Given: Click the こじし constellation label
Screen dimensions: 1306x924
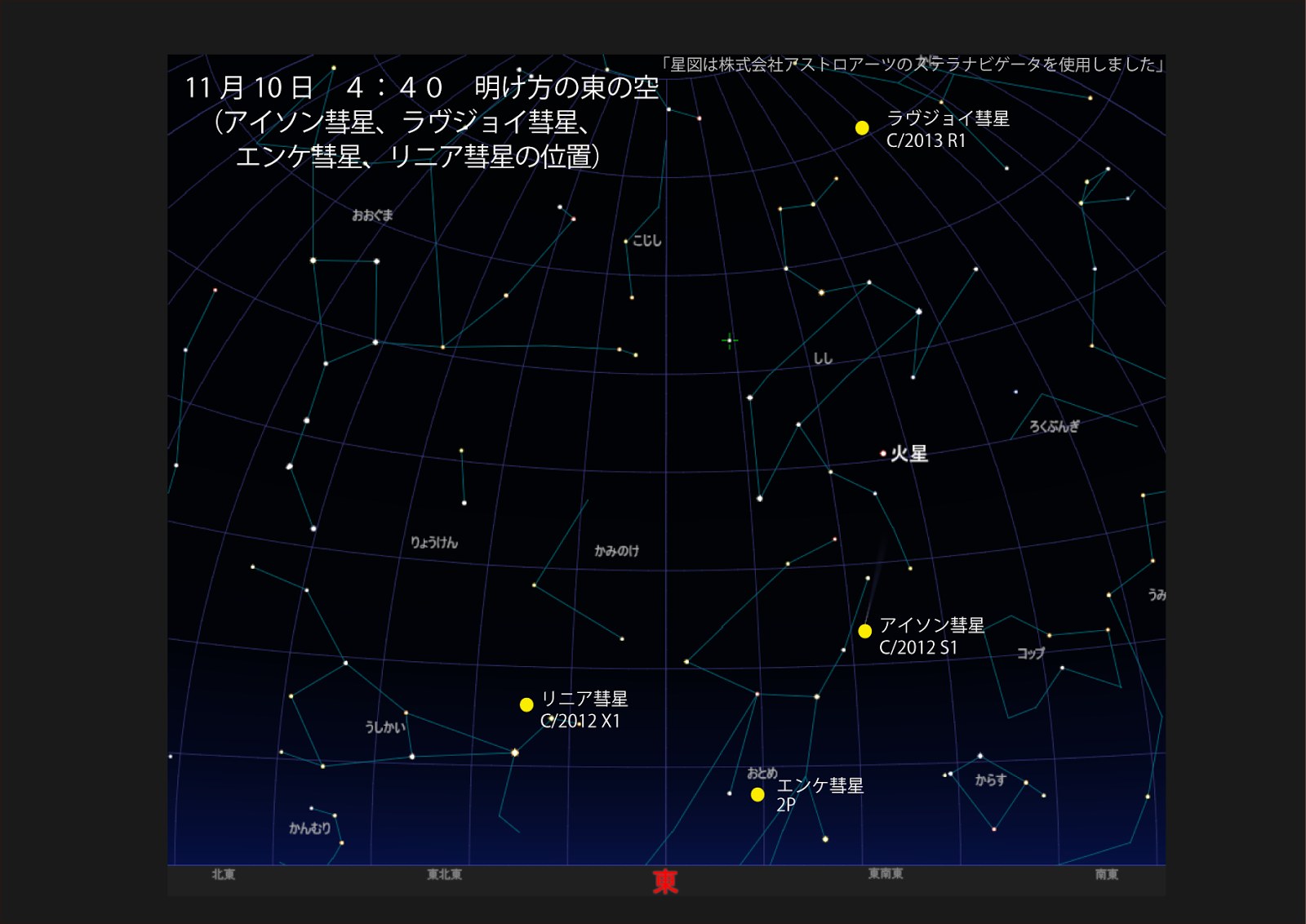Looking at the screenshot, I should (x=646, y=241).
